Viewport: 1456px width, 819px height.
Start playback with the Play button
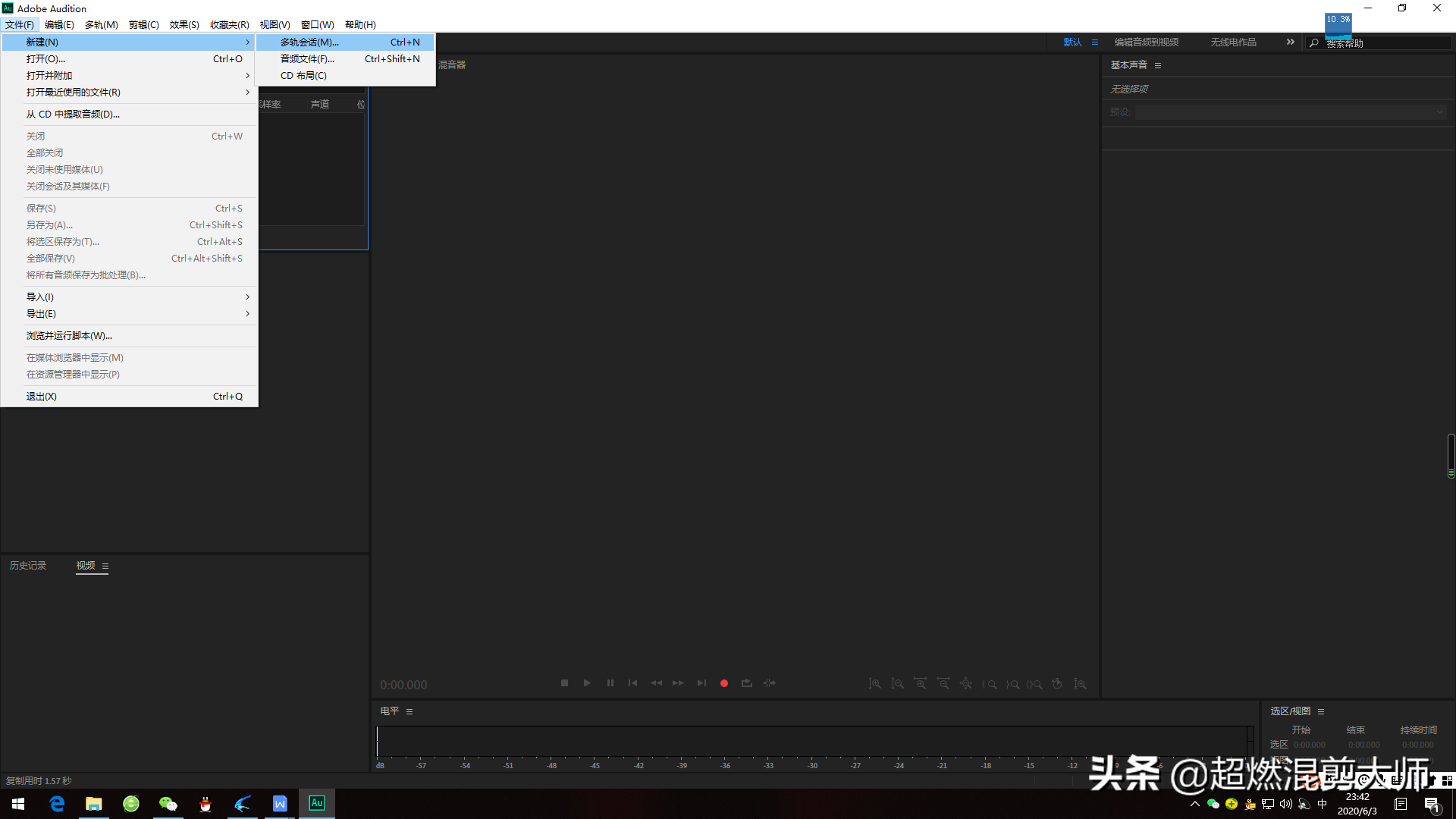click(587, 683)
